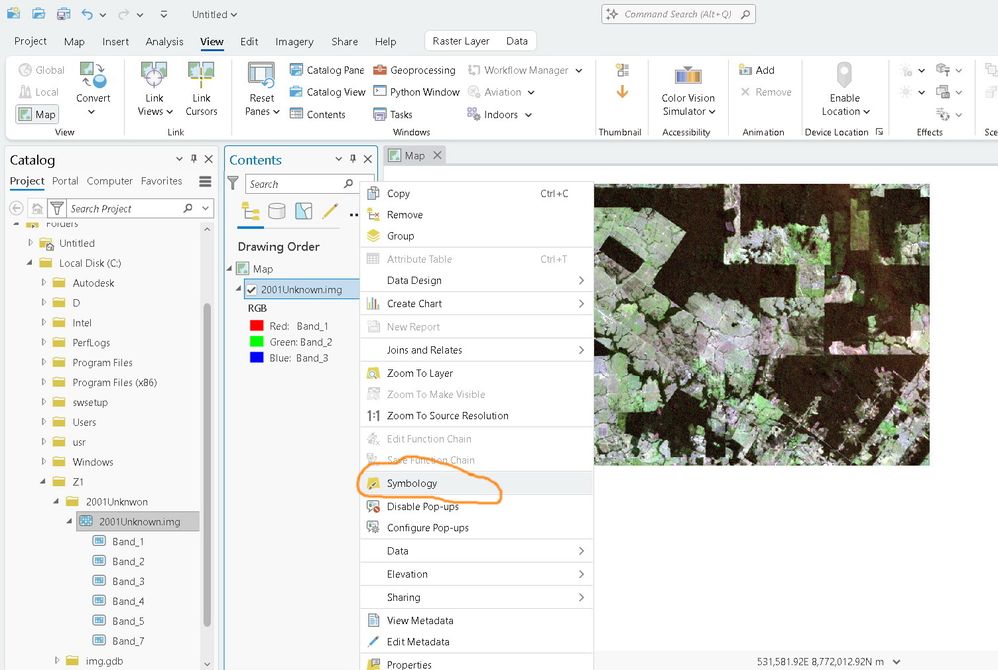
Task: Close the Map view tab
Action: [437, 155]
